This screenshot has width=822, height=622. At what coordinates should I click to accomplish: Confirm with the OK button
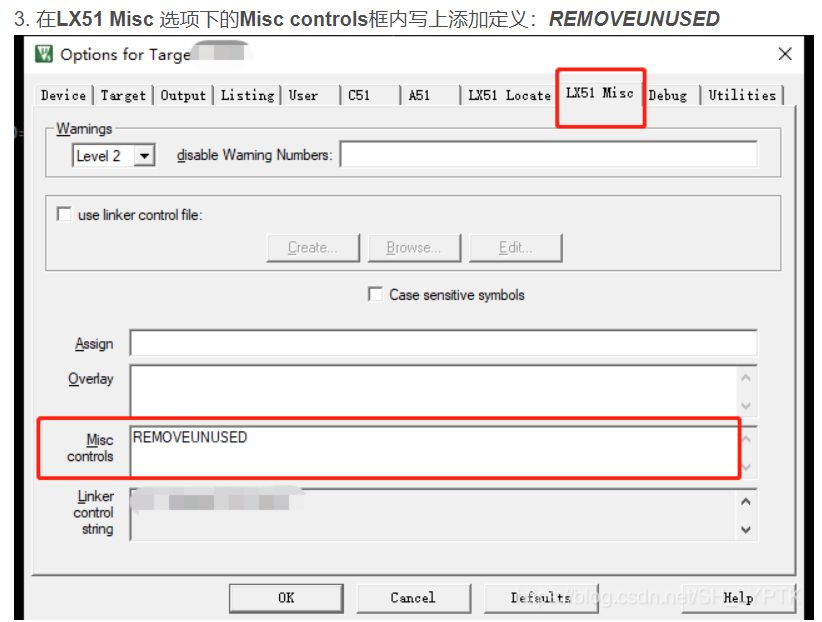click(286, 598)
